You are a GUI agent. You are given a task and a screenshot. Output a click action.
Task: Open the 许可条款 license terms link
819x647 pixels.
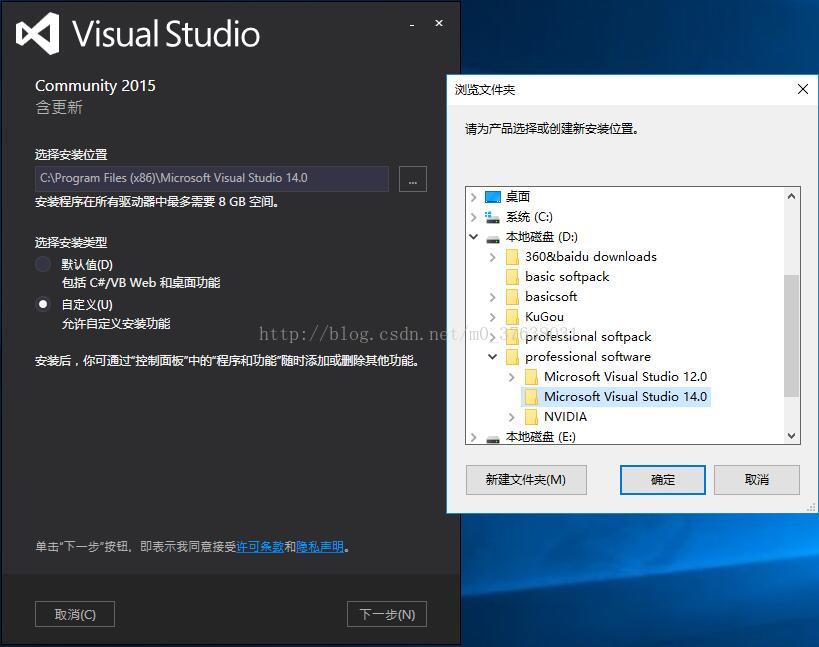[x=260, y=547]
